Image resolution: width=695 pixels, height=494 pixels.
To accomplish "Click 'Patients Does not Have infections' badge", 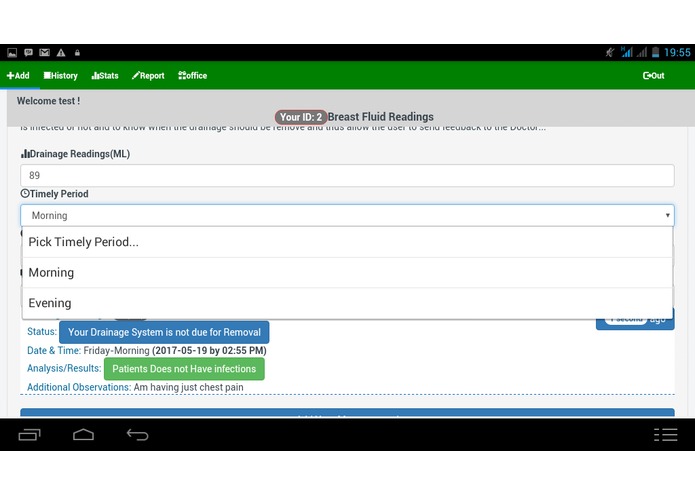I will (x=184, y=369).
